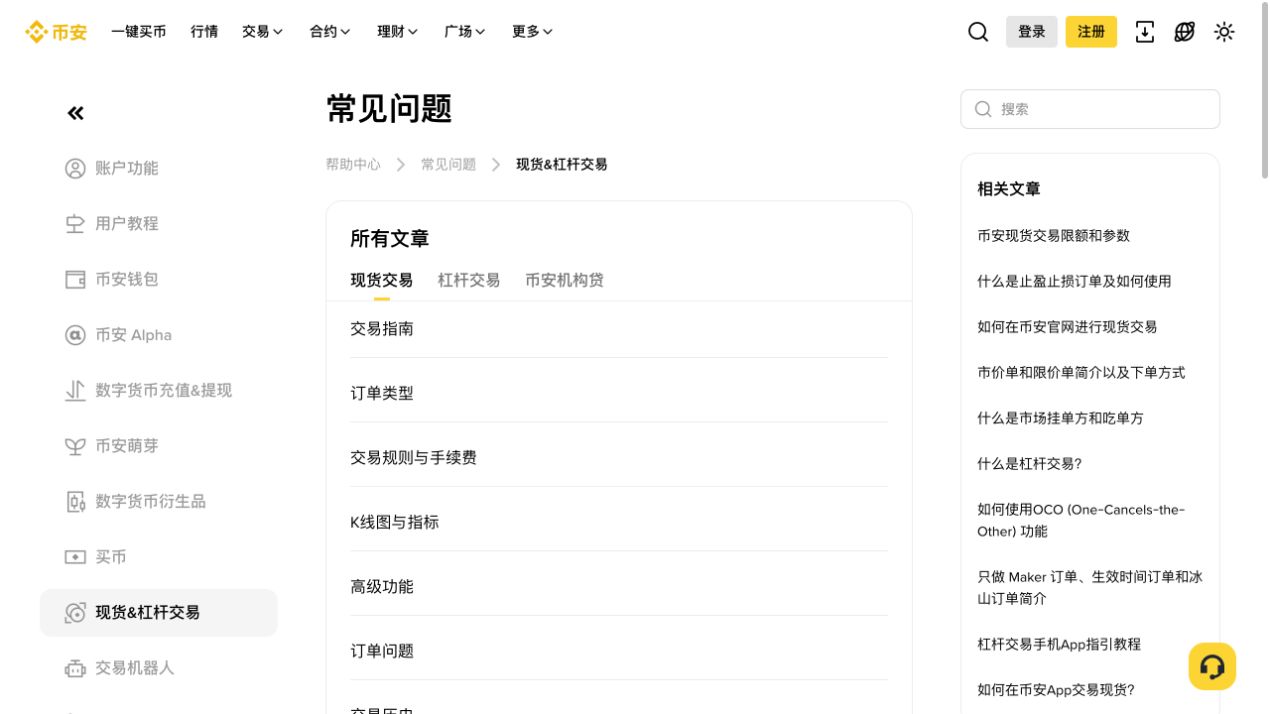Click the Binance logo
Image resolution: width=1270 pixels, height=714 pixels.
point(56,32)
